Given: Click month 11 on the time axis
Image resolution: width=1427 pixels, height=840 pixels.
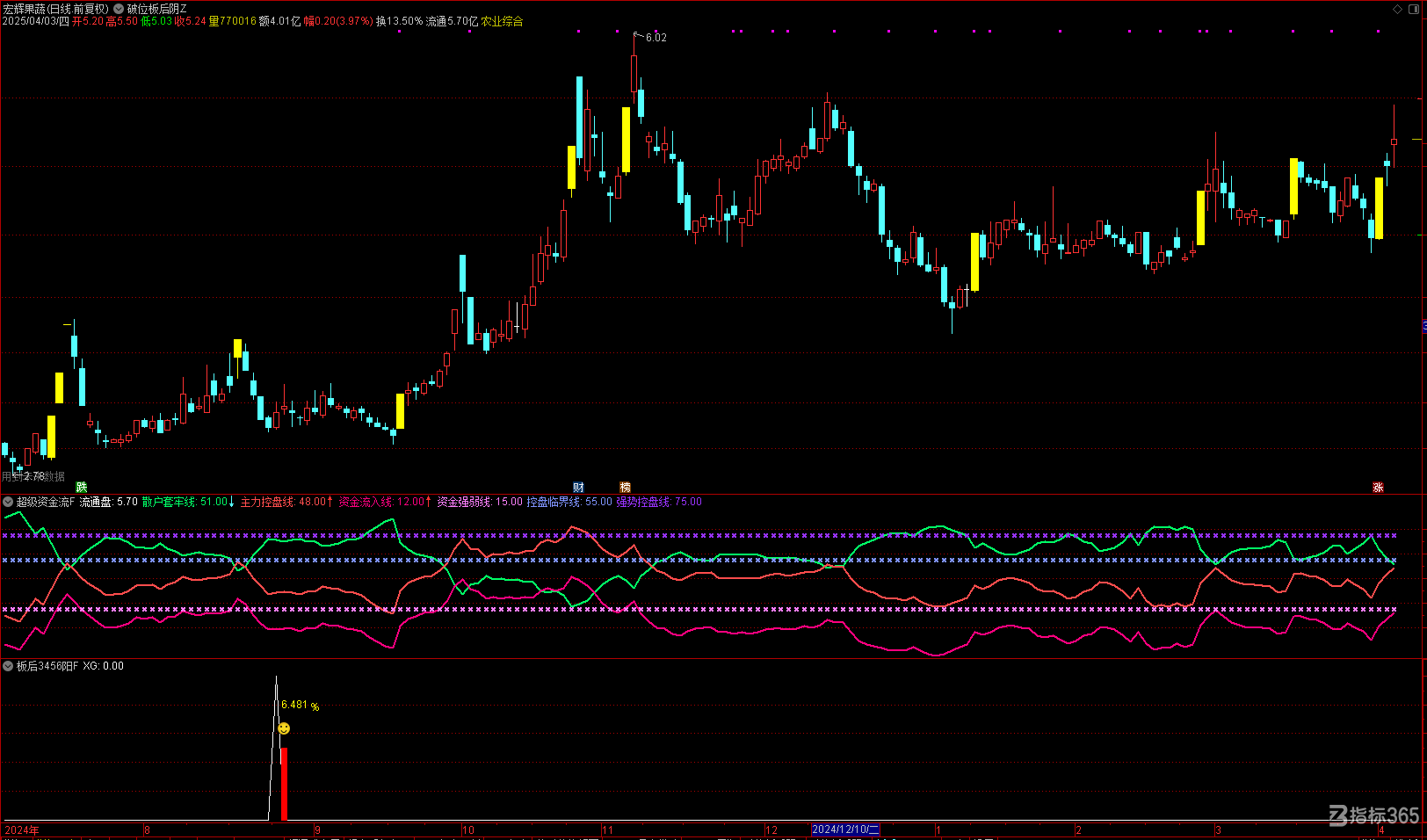Looking at the screenshot, I should click(x=607, y=829).
